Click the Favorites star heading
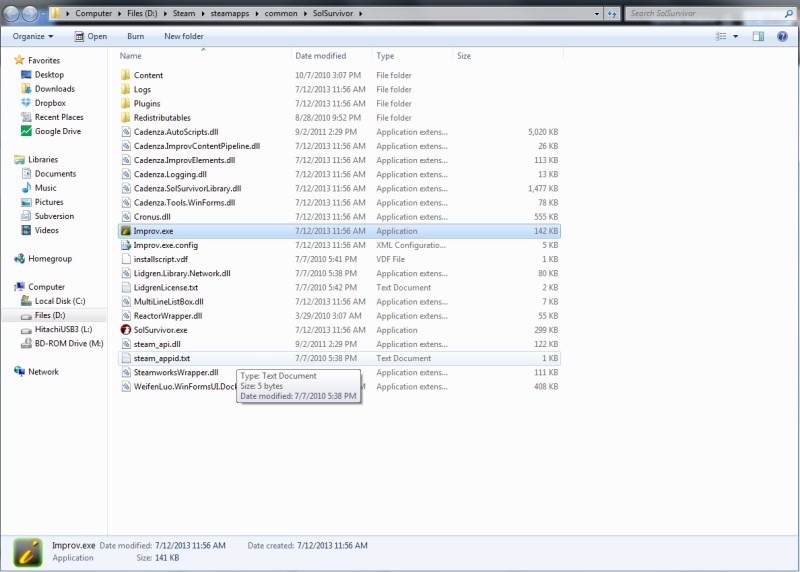Screen dimensions: 800x572 tap(37, 60)
